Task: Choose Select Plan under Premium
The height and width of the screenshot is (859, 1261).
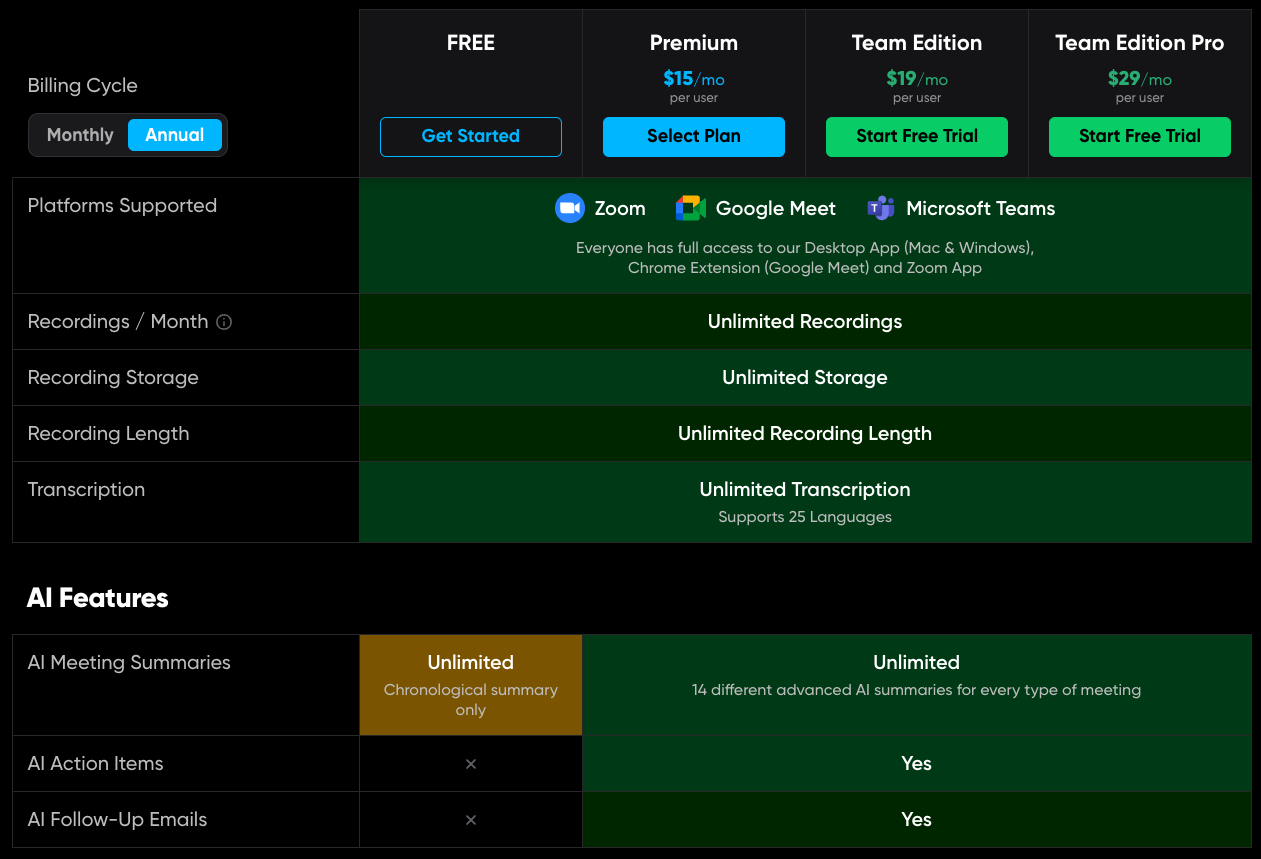Action: pos(693,137)
